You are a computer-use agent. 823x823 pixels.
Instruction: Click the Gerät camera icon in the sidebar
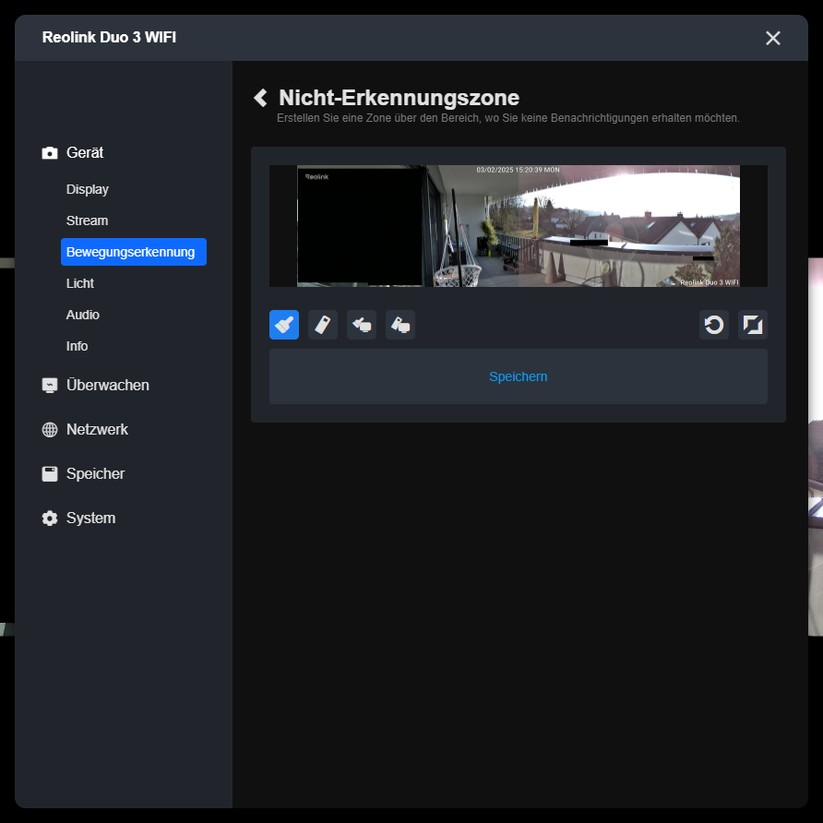pos(48,152)
